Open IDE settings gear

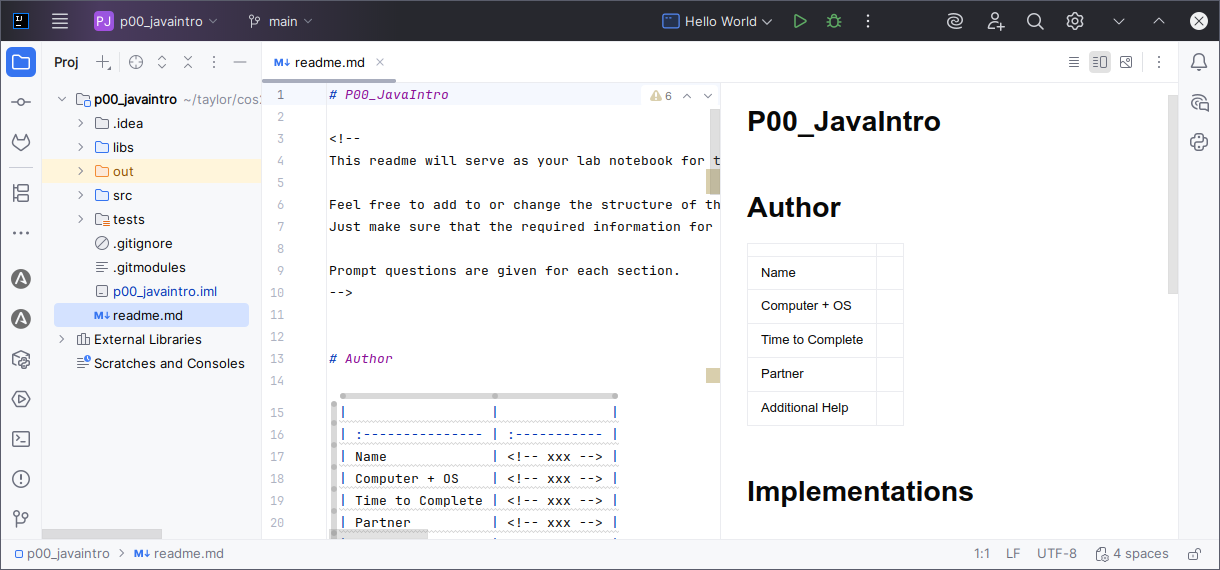click(1075, 21)
